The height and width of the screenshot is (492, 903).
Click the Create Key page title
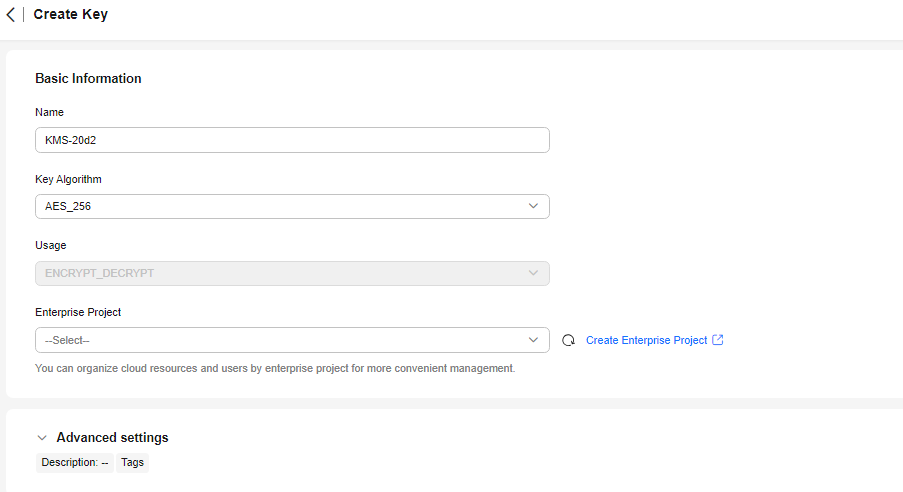pos(70,14)
